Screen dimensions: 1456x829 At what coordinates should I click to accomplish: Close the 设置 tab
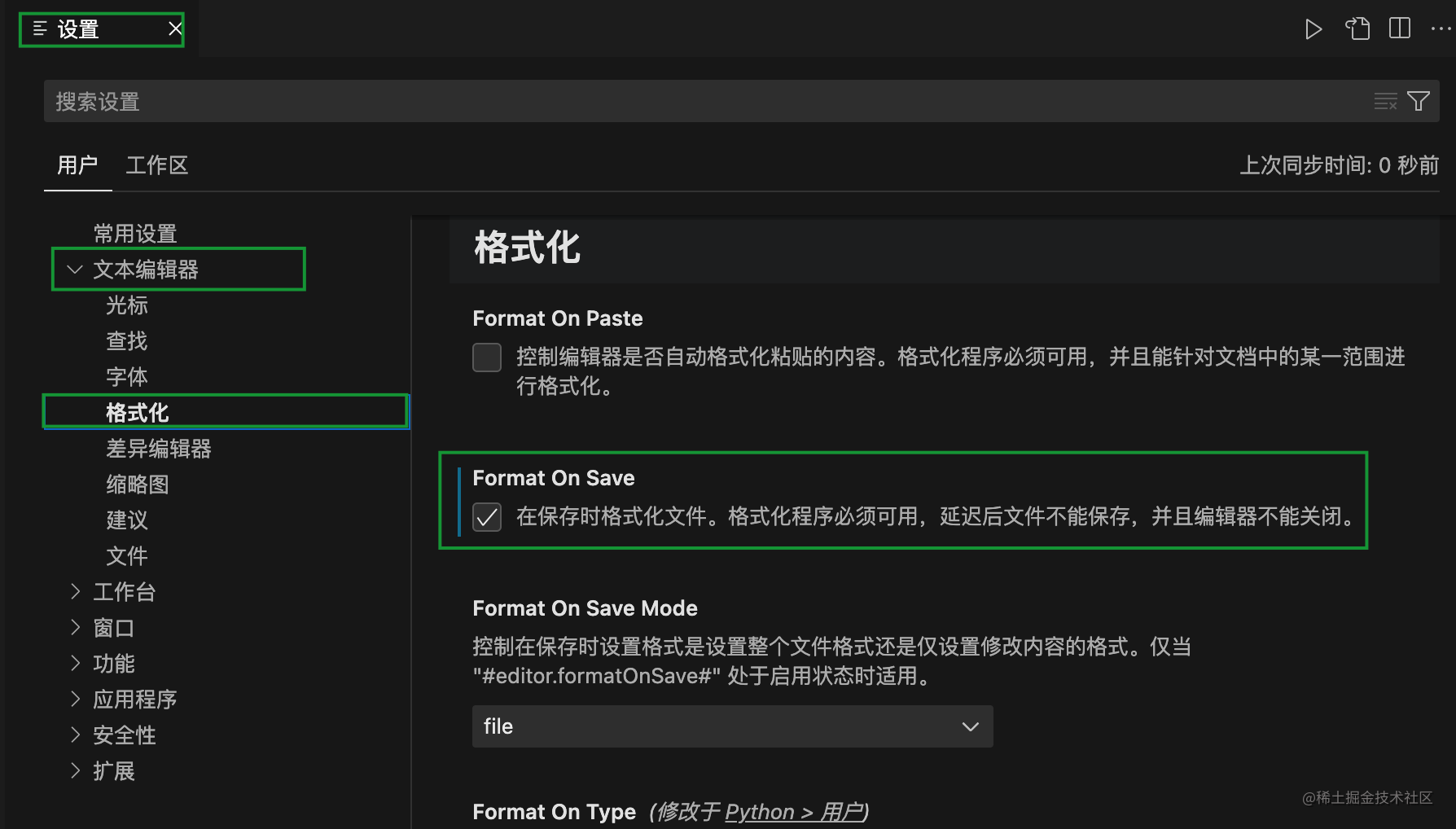(x=174, y=29)
